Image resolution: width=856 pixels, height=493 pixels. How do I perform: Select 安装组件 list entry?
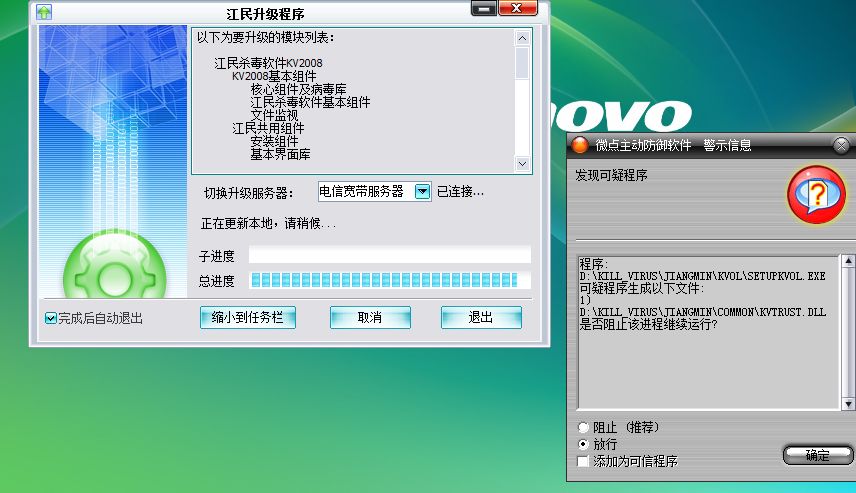[274, 142]
